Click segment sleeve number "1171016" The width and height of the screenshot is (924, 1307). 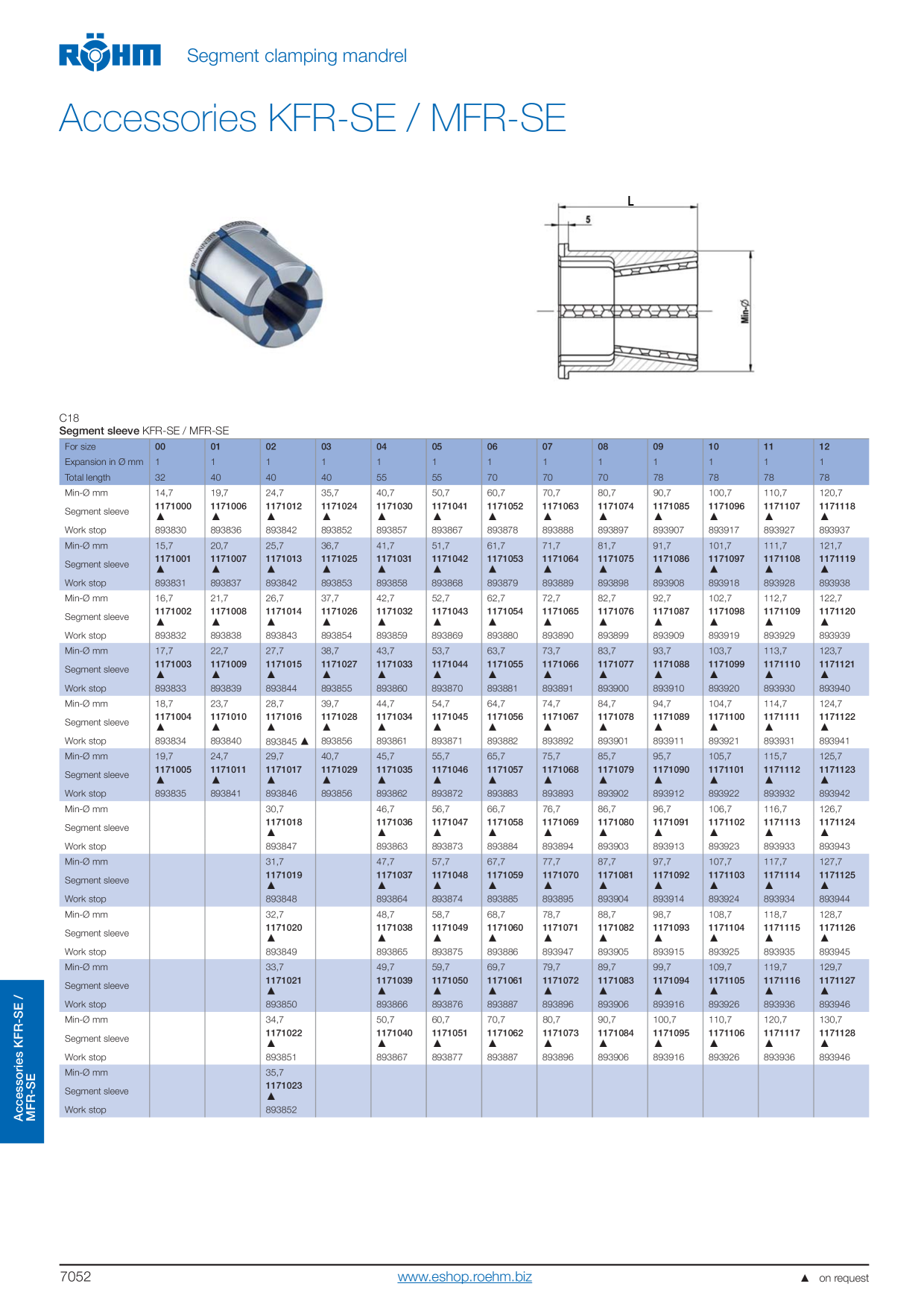point(284,718)
